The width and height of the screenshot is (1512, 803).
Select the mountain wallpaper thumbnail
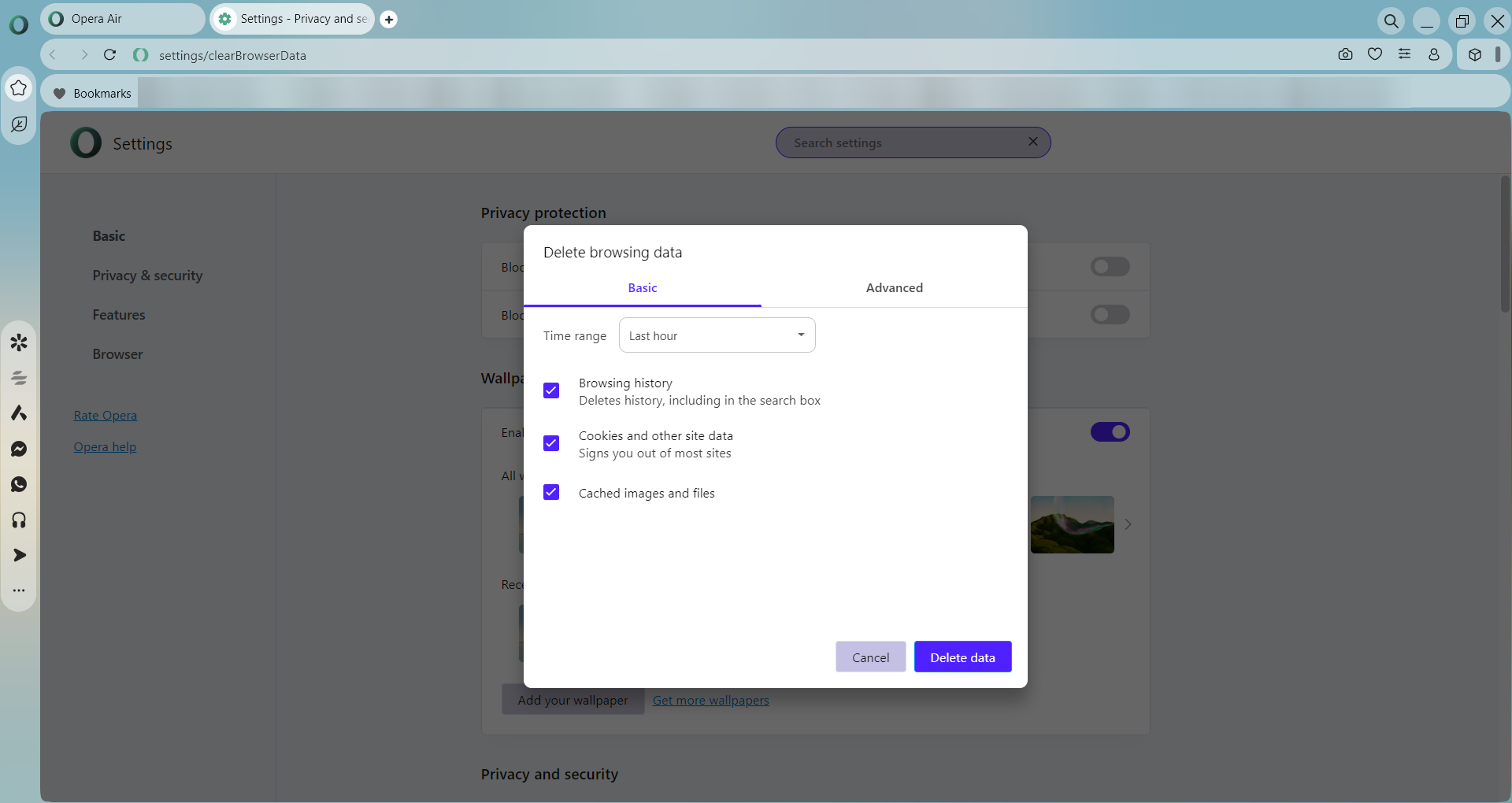1073,524
